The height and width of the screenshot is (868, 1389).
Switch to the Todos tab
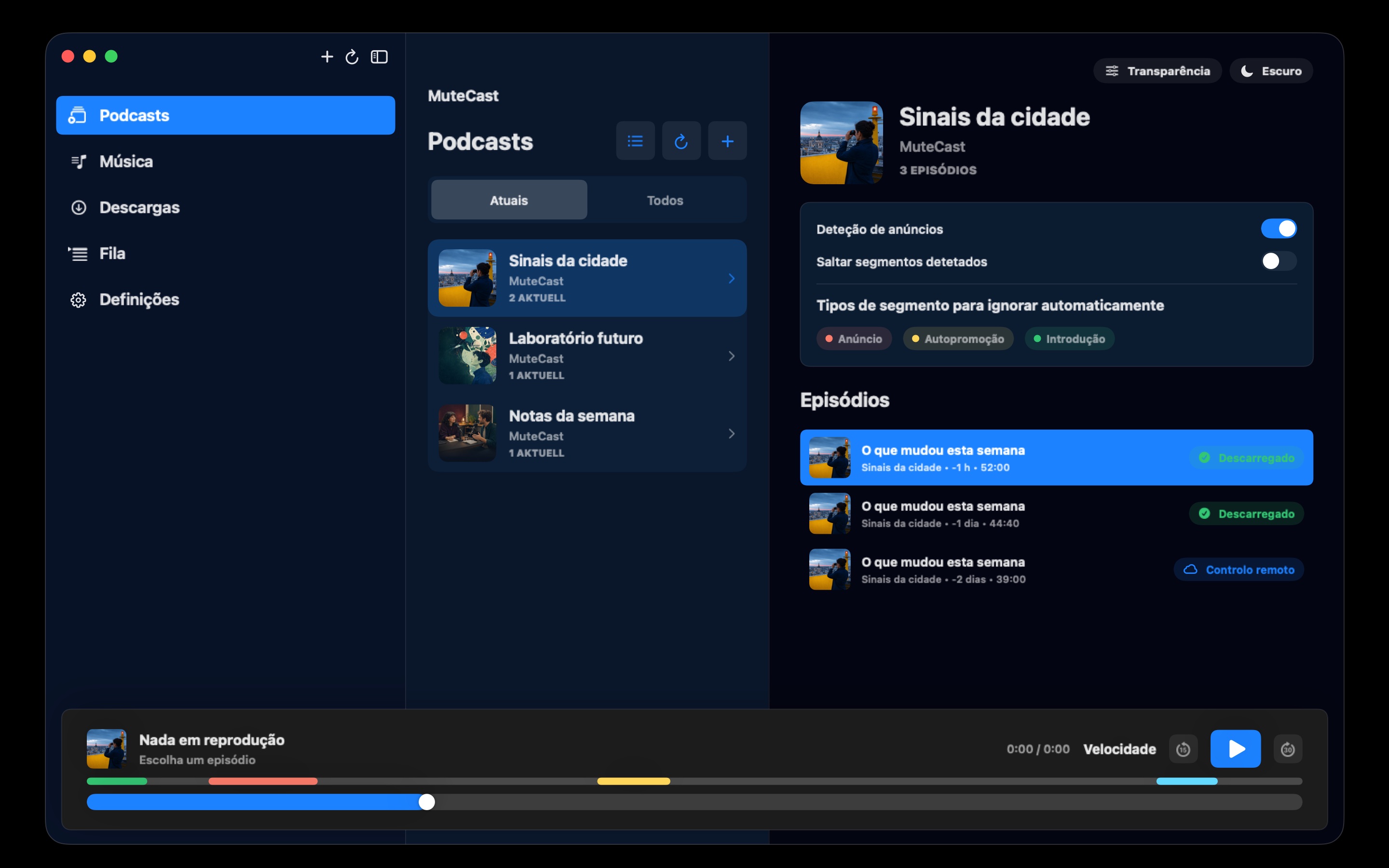click(665, 200)
